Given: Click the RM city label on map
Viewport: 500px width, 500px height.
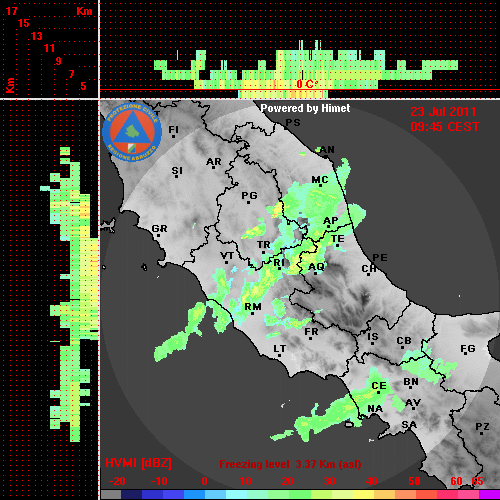Looking at the screenshot, I should 253,307.
